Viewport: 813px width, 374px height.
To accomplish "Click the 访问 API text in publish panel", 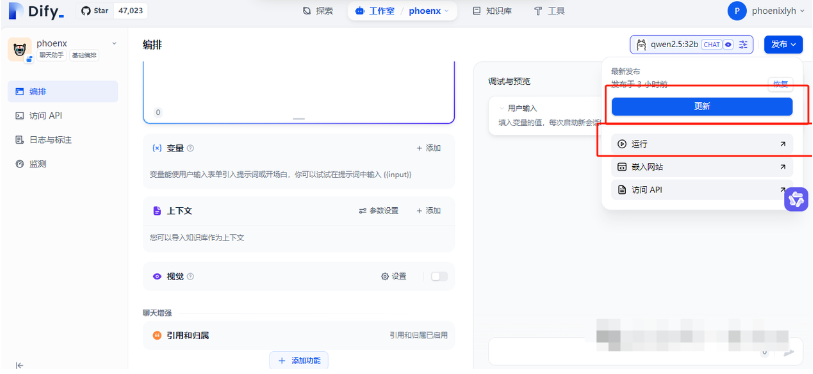I will coord(647,190).
